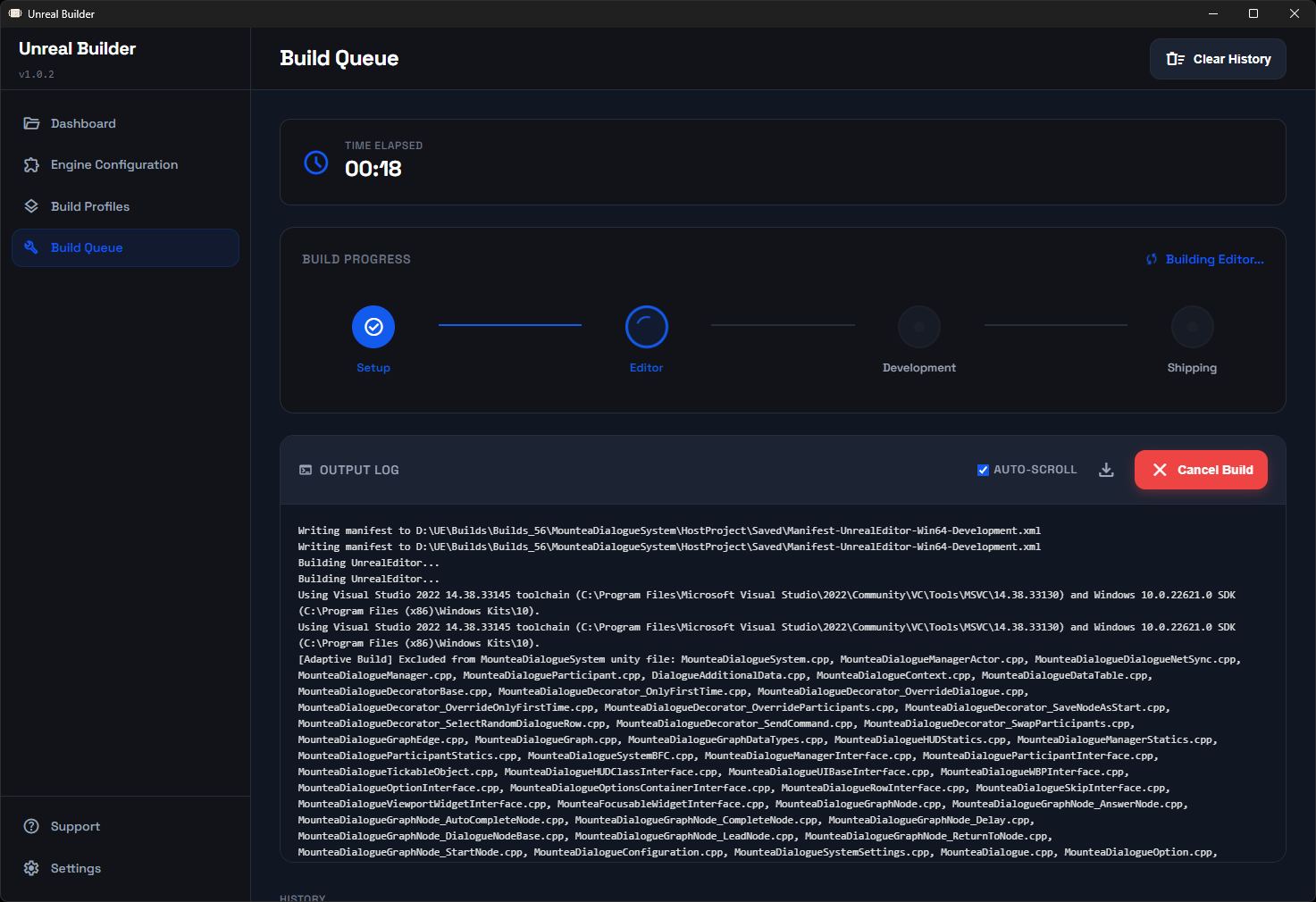
Task: Click the OUTPUT LOG section title
Action: tap(359, 470)
